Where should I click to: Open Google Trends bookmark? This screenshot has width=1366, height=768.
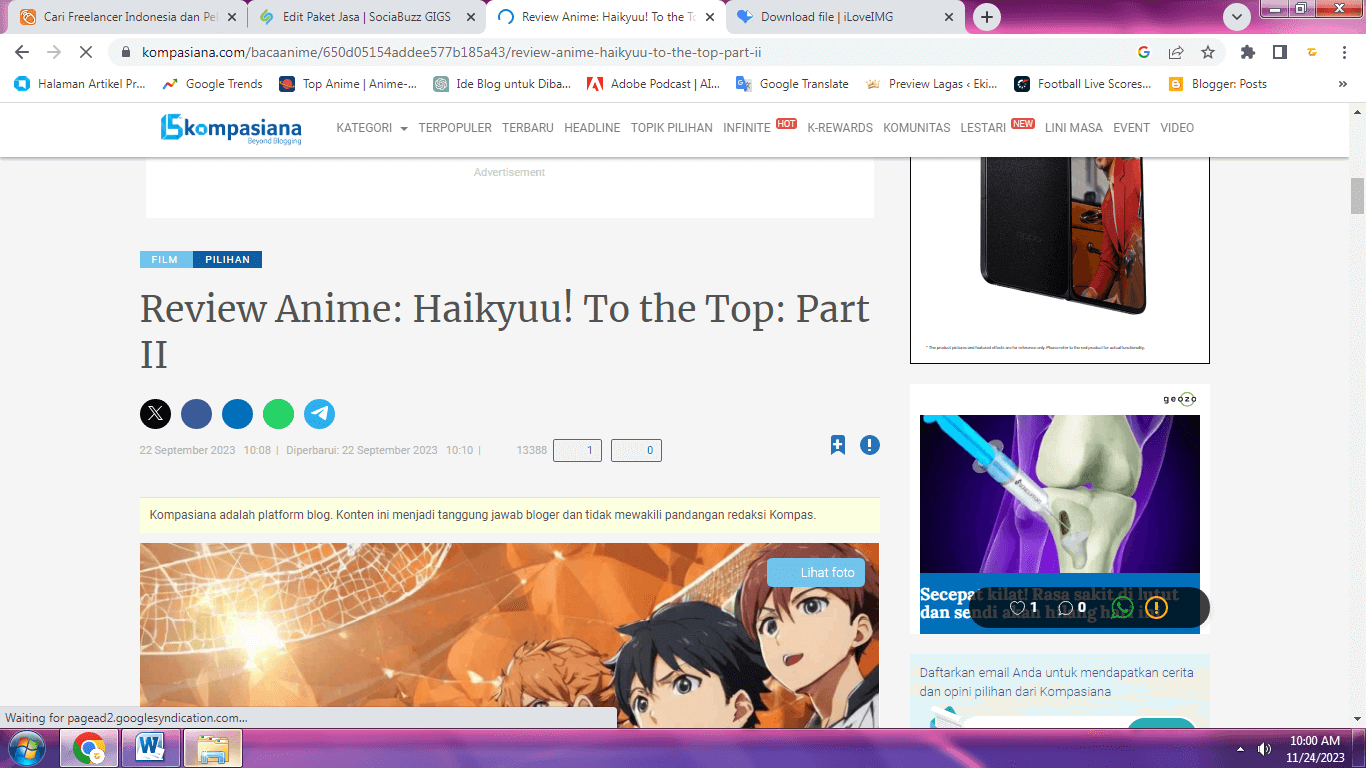point(212,84)
